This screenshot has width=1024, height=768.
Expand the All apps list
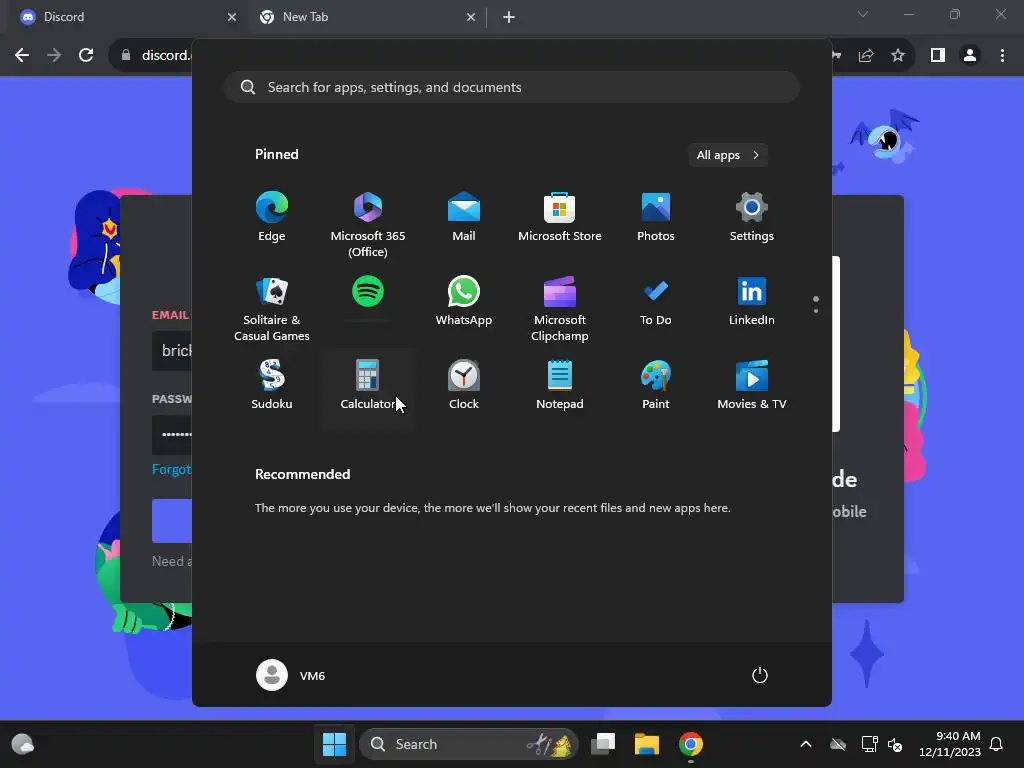(x=728, y=155)
